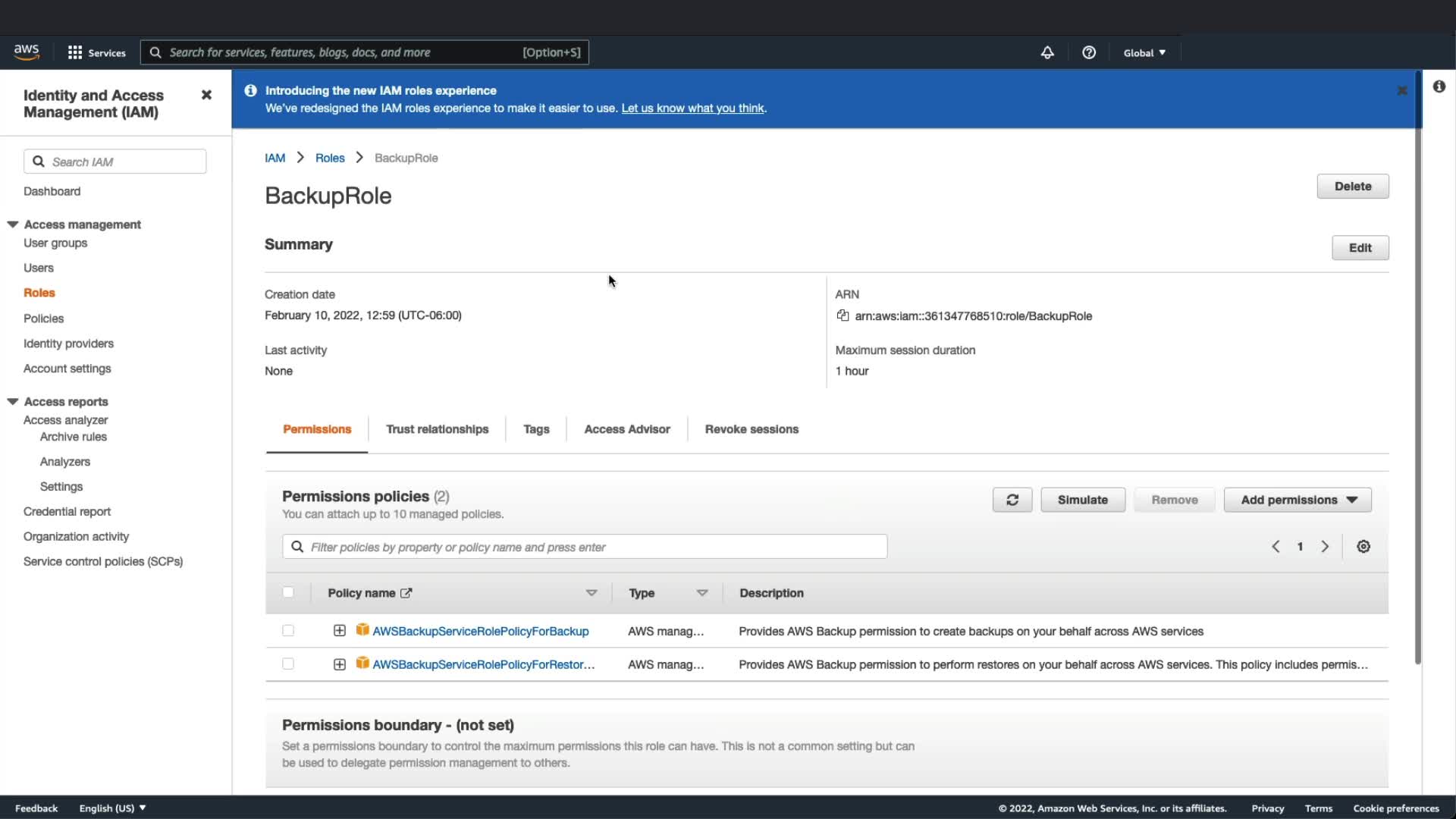
Task: Click the Simulate button
Action: point(1082,500)
